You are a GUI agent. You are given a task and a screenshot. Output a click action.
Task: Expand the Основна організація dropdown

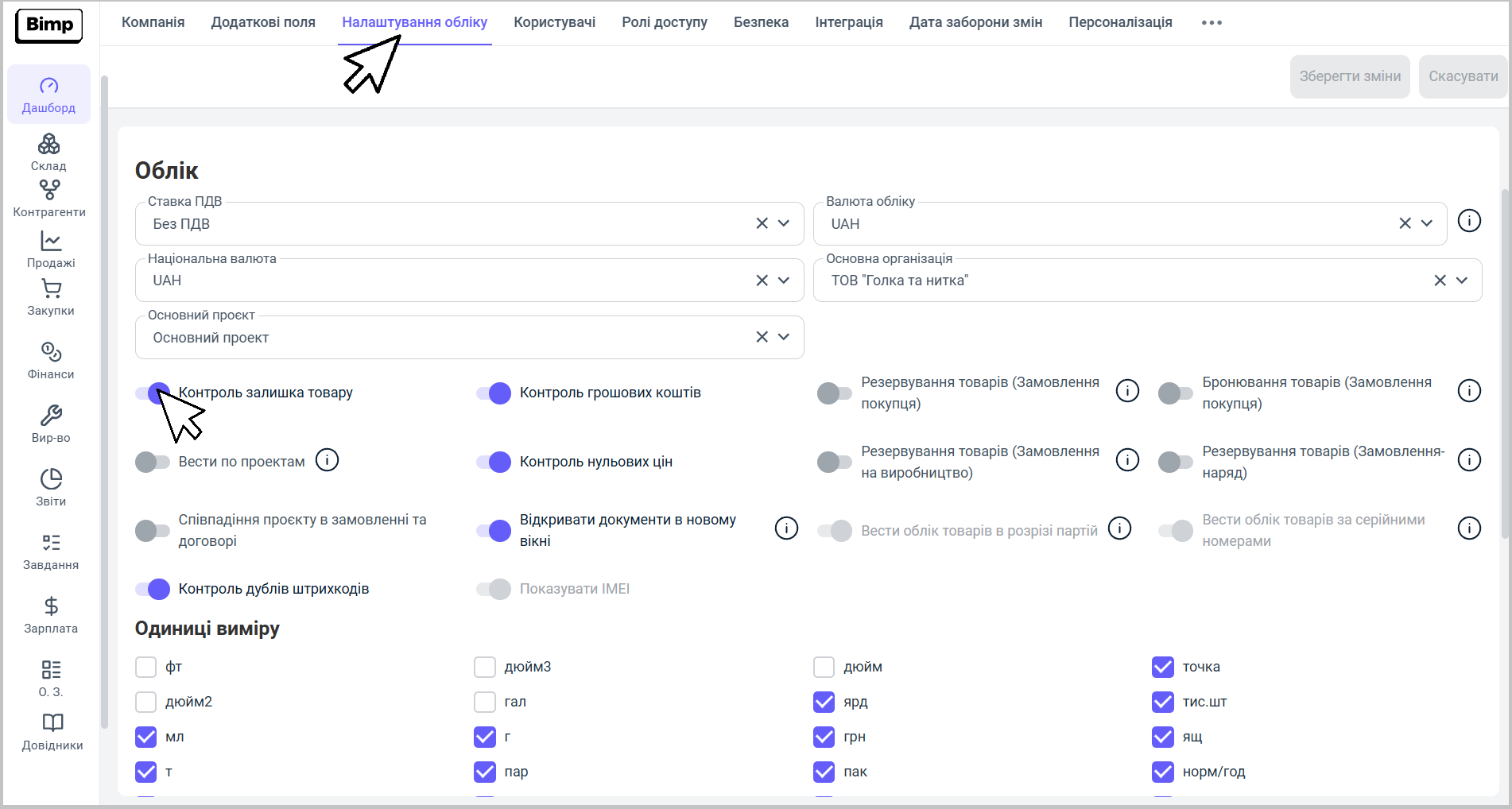tap(1461, 281)
